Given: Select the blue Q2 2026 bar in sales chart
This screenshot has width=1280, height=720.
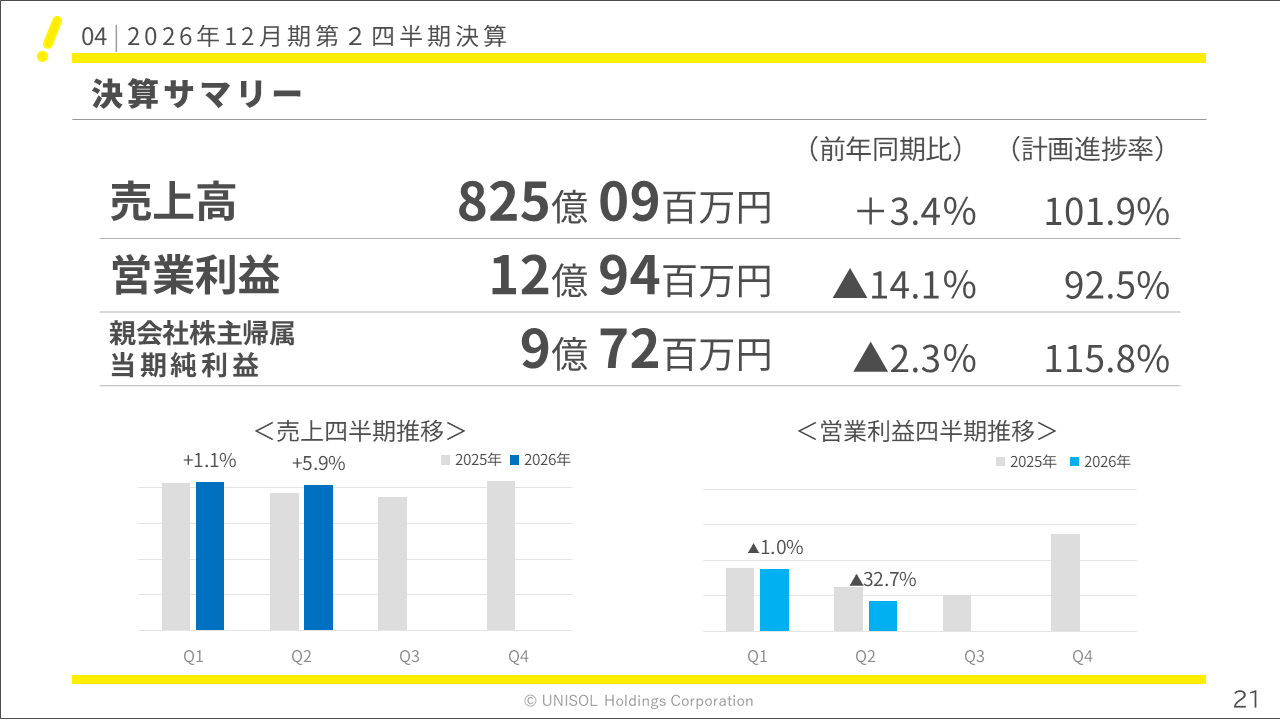Looking at the screenshot, I should click(x=318, y=558).
